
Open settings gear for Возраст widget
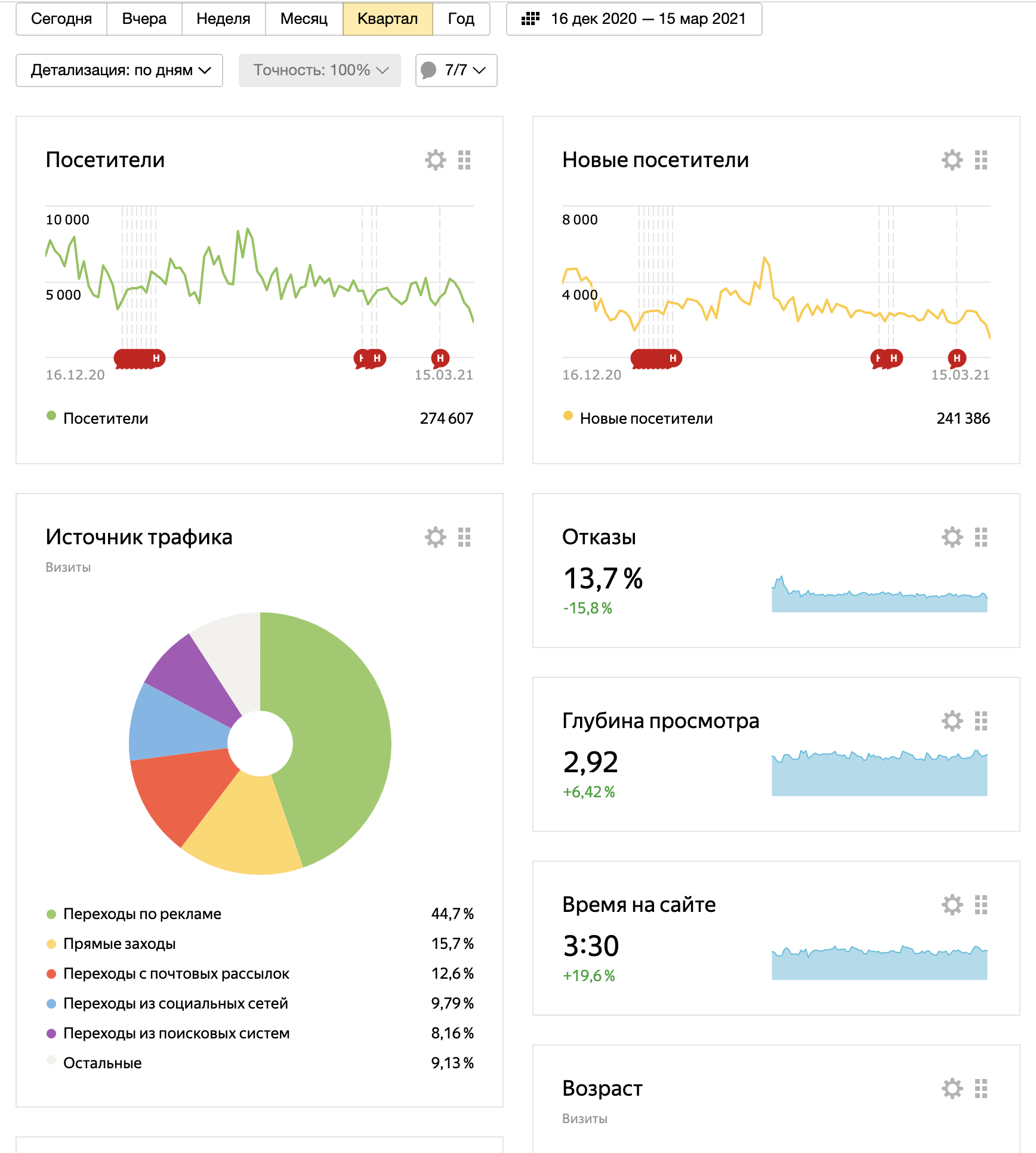952,1089
